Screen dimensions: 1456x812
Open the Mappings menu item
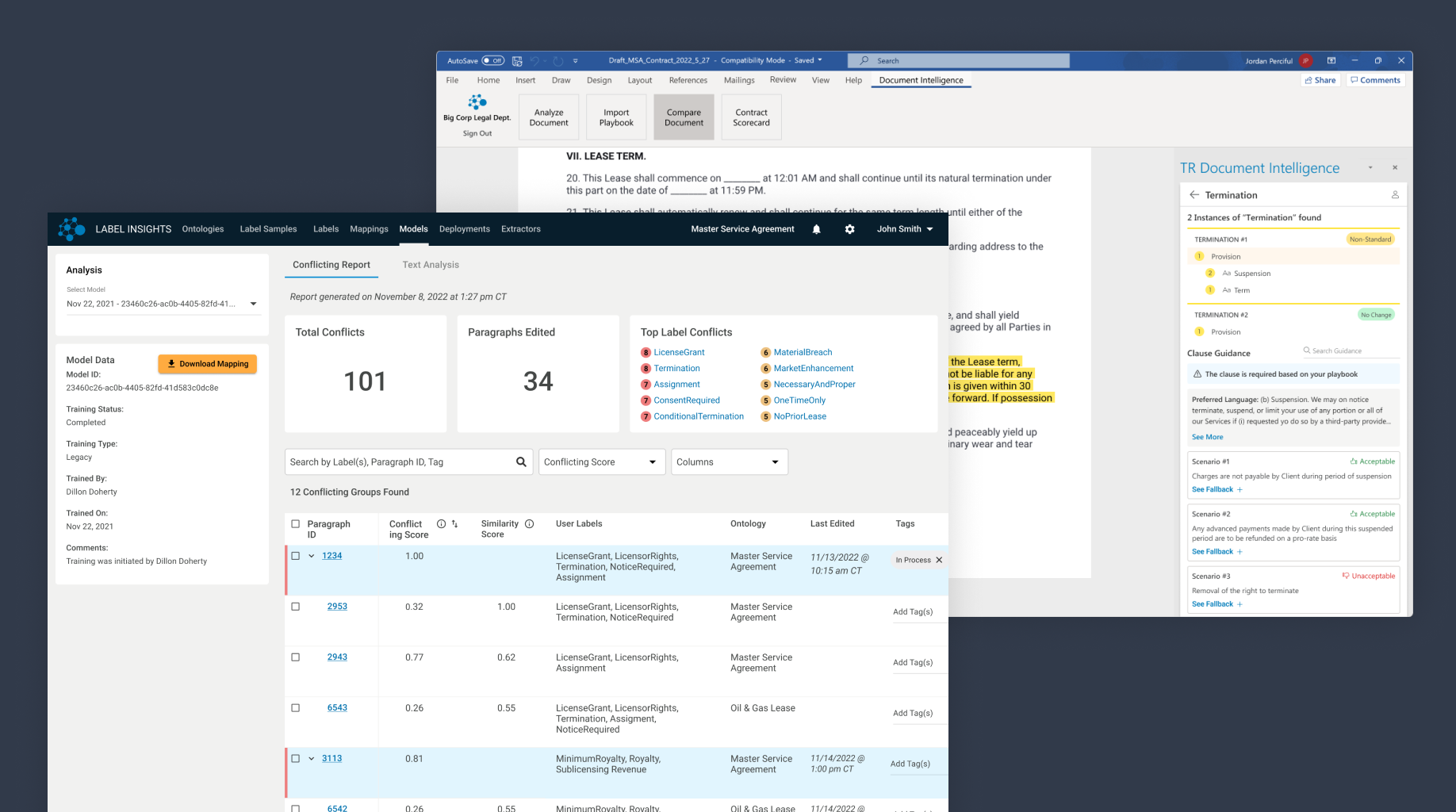point(369,229)
